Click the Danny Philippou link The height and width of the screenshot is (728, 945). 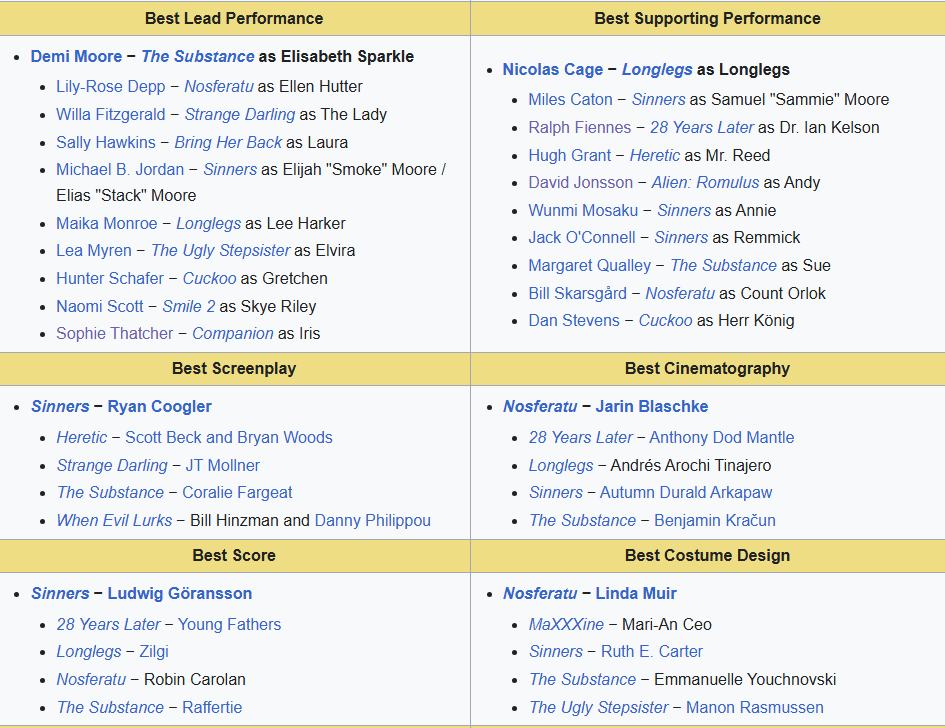[372, 521]
